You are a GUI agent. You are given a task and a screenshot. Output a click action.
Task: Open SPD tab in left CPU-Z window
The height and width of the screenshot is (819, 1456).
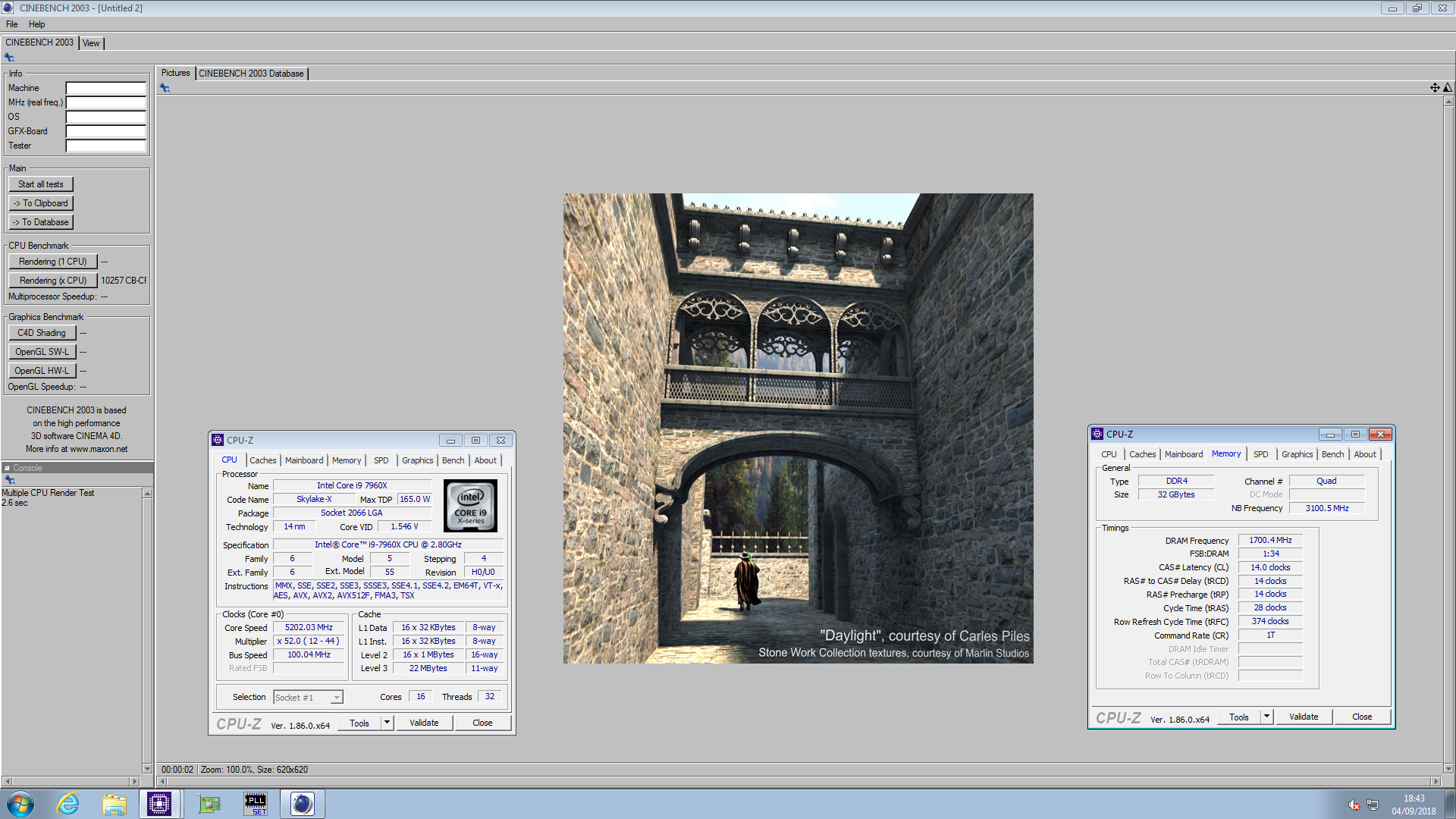[381, 460]
